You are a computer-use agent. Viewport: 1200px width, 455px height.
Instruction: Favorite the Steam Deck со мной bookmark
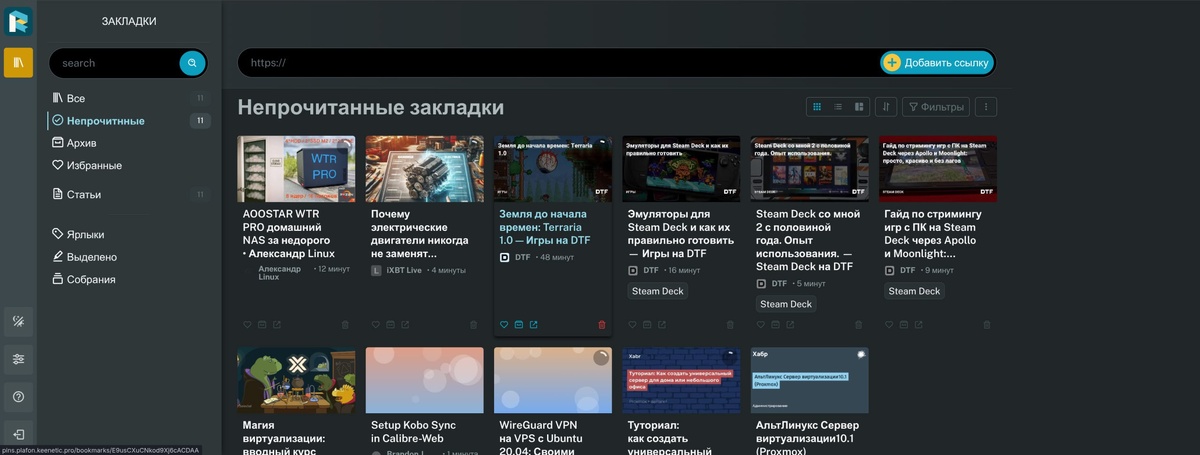click(761, 325)
